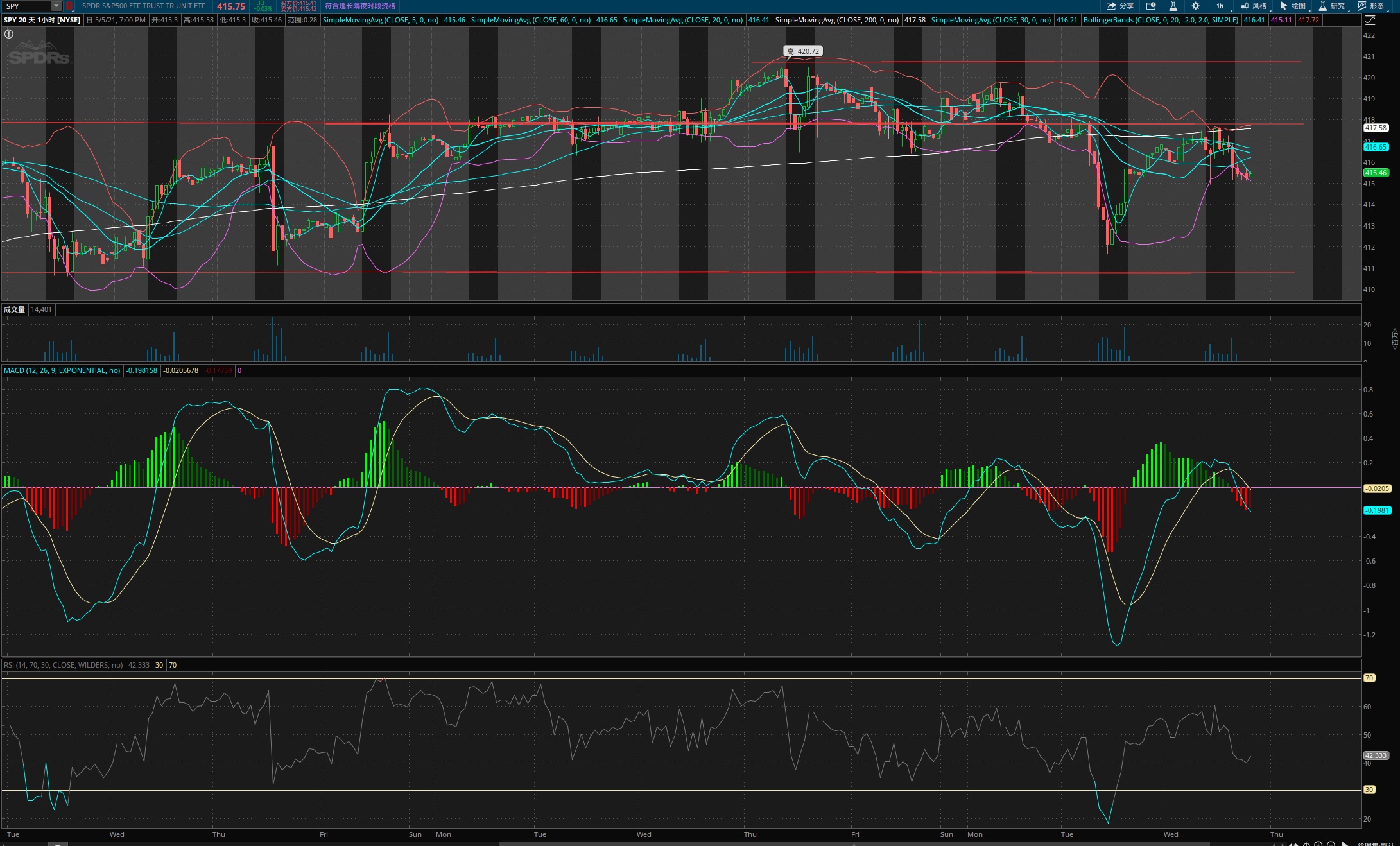Open the Style (风格) dropdown

[1254, 6]
